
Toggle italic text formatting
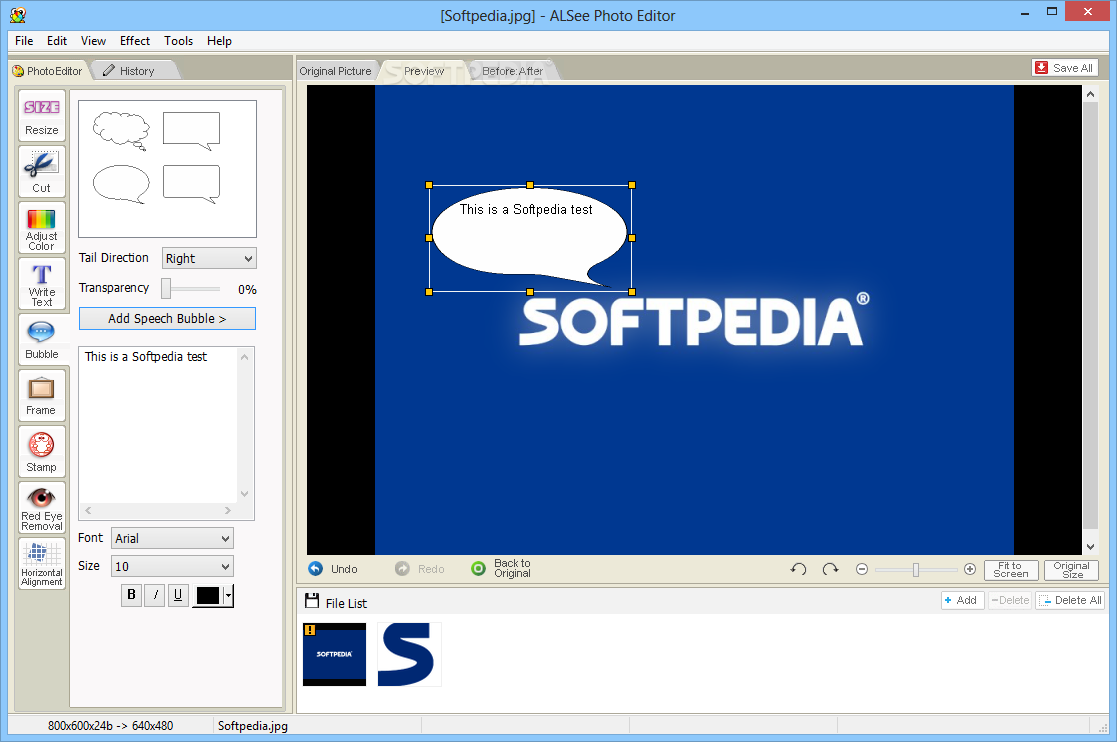[155, 595]
